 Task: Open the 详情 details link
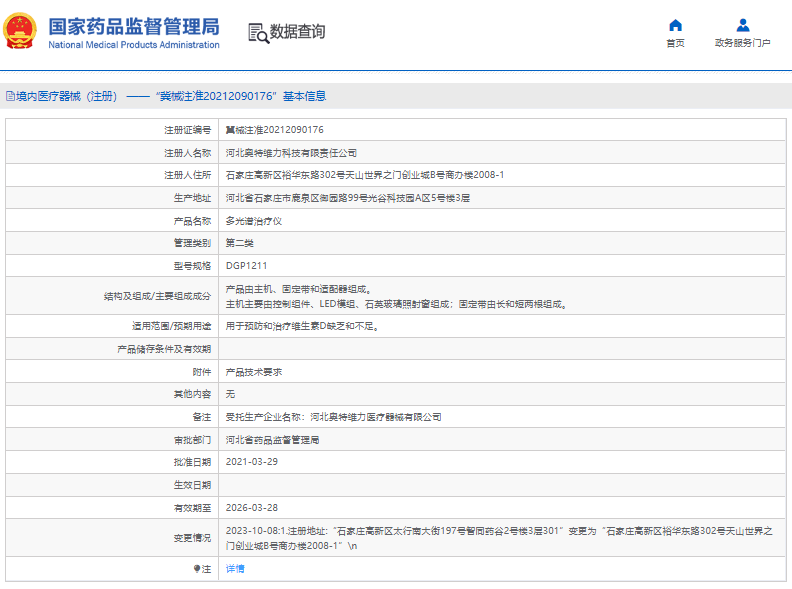click(x=235, y=569)
